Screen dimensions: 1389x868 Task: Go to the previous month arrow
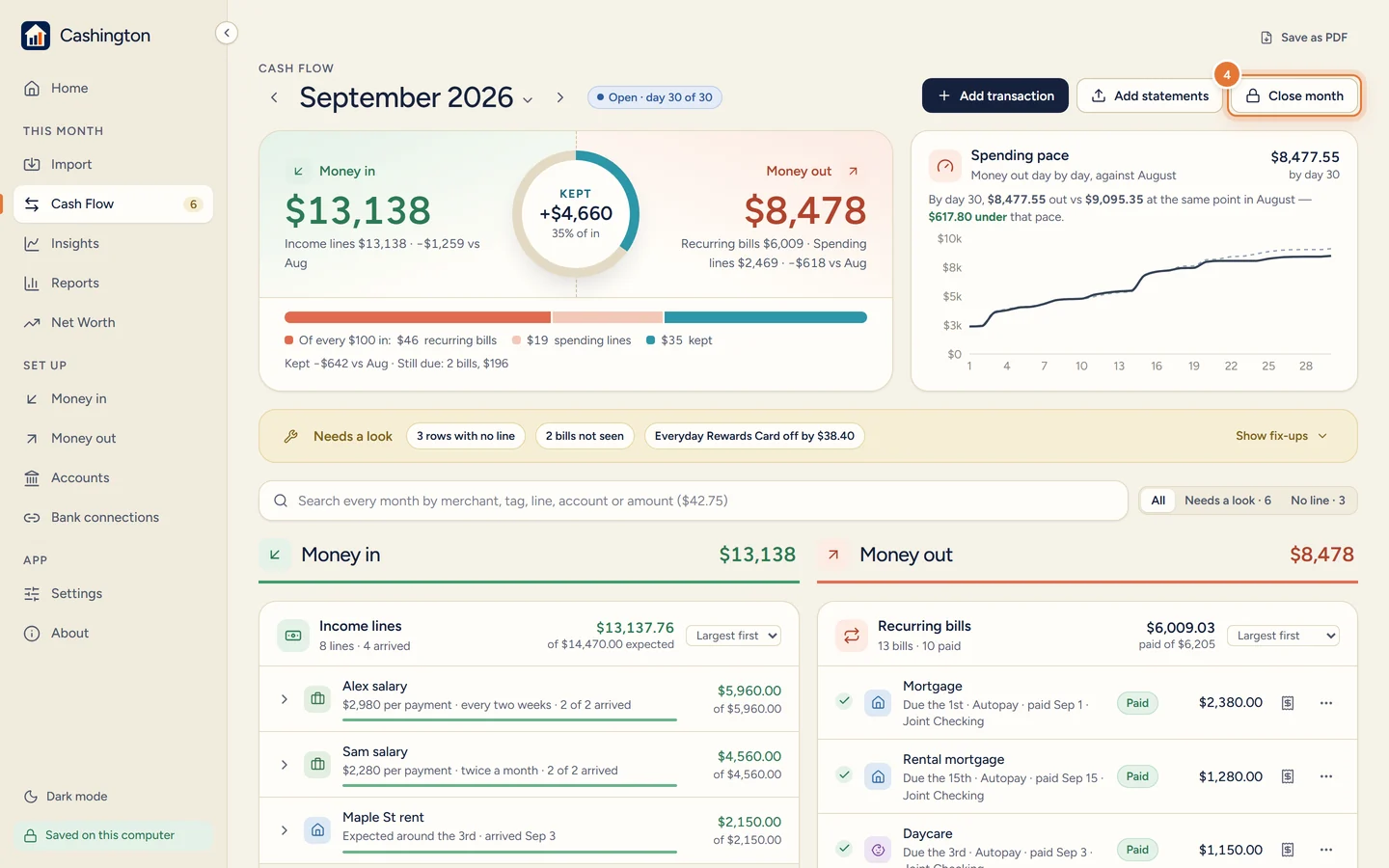(274, 97)
